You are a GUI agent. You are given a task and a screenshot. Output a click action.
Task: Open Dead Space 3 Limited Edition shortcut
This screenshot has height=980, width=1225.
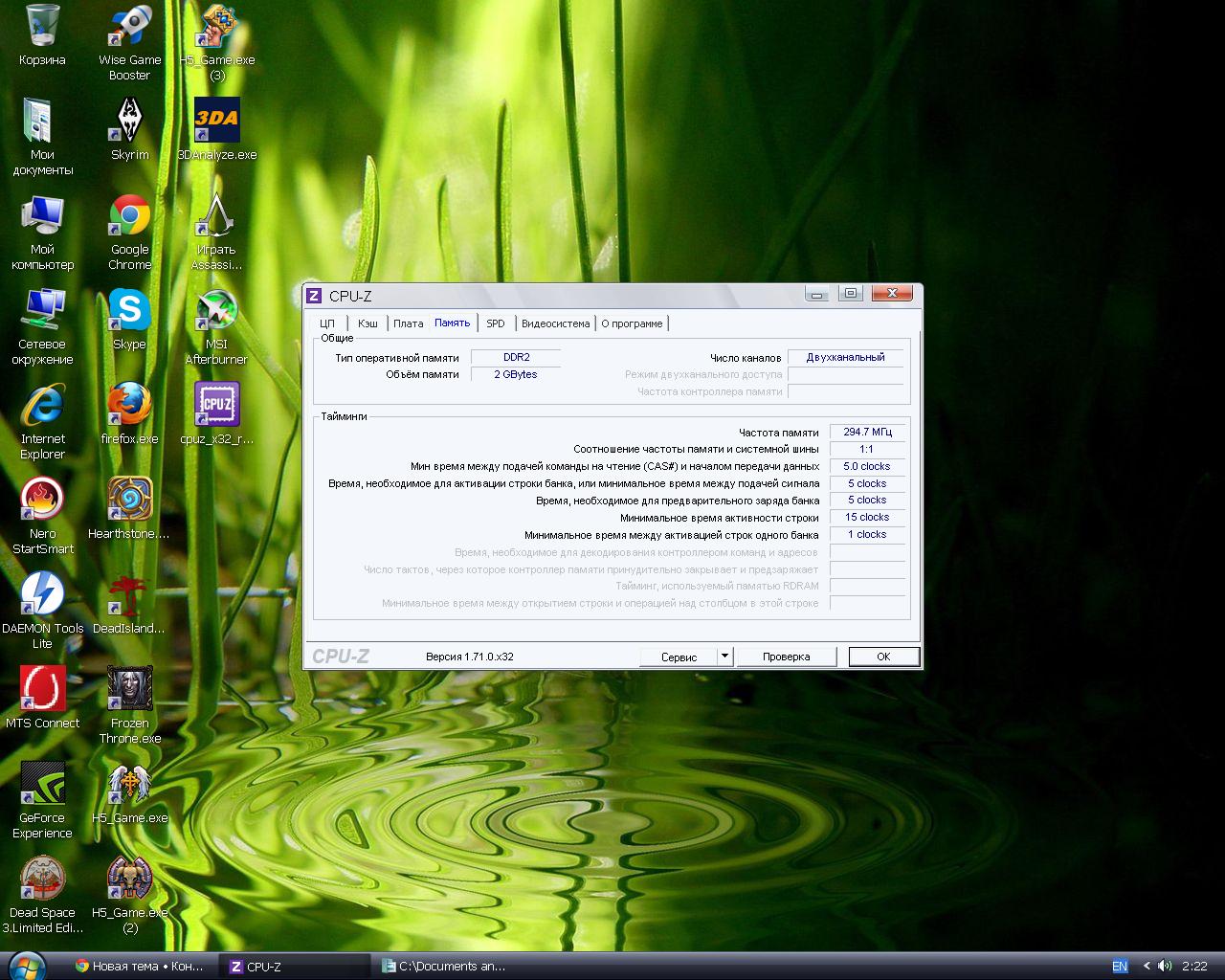click(42, 895)
